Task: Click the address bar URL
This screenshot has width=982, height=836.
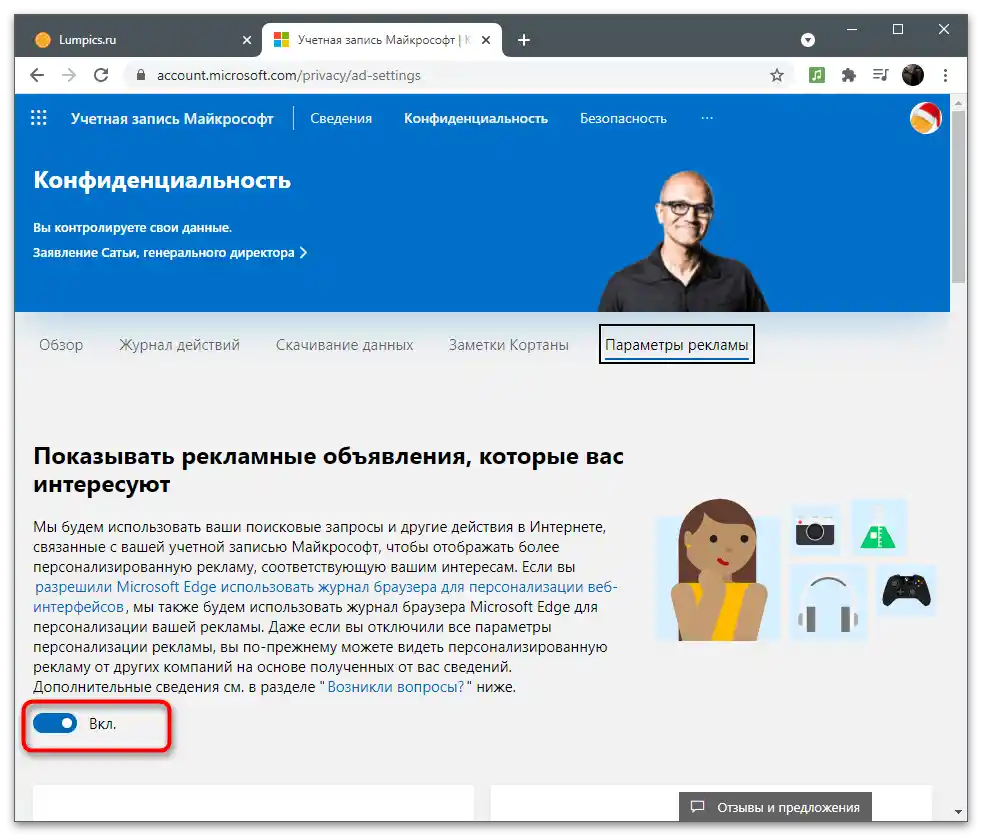Action: (288, 75)
